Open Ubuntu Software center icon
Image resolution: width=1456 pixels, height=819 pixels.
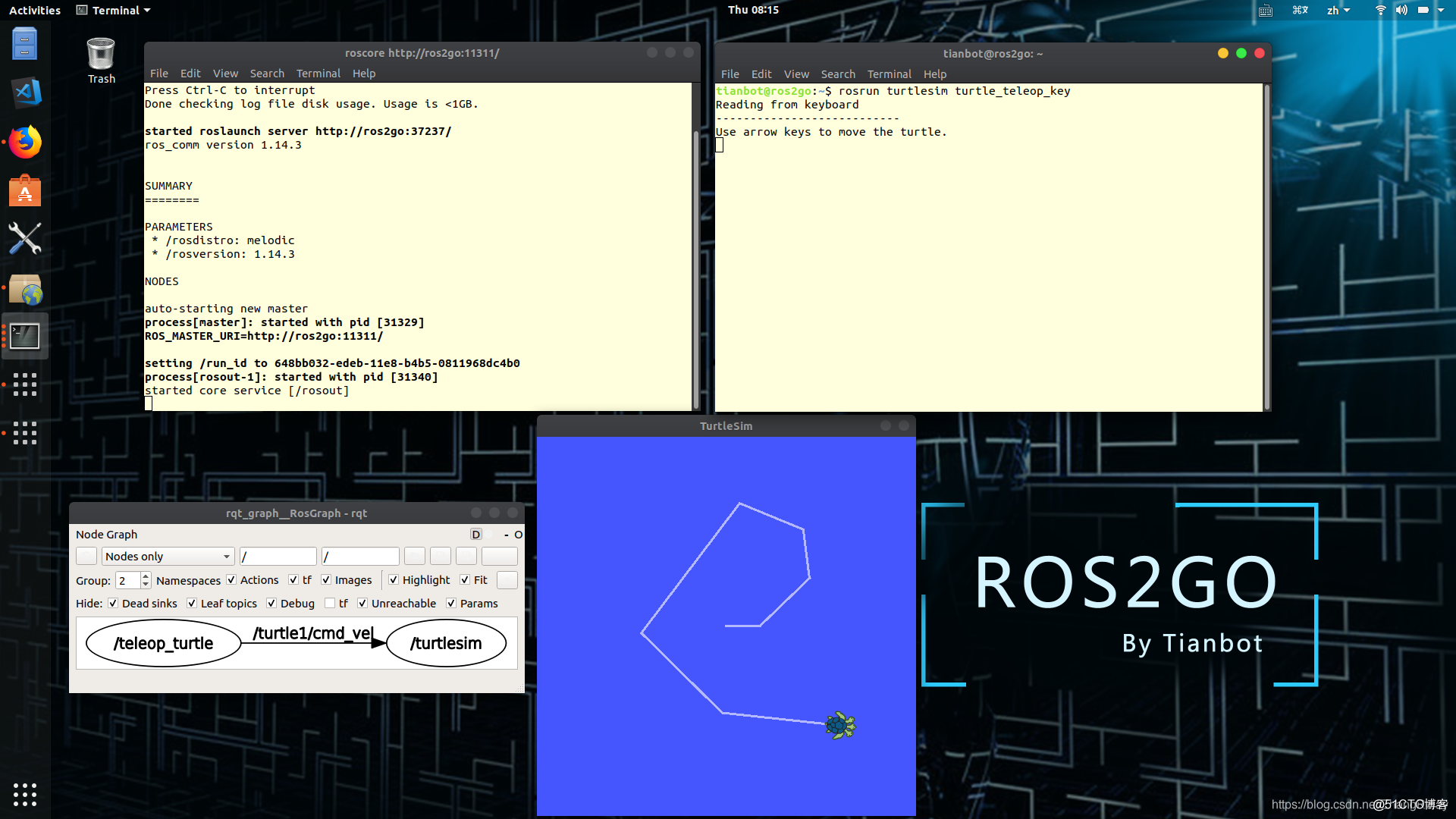(x=25, y=191)
